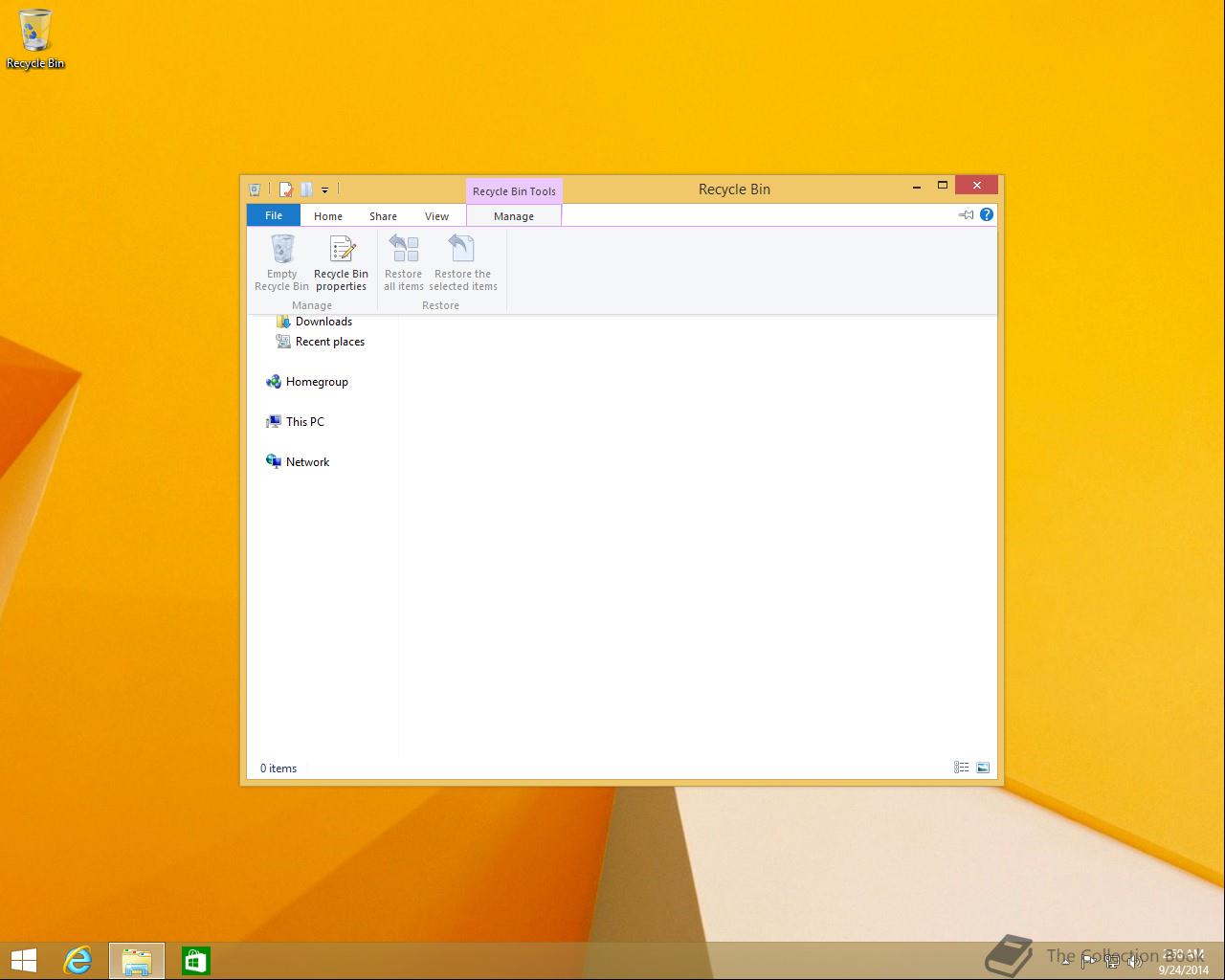Click the Recycle Bin properties ribbon button
The height and width of the screenshot is (980, 1225).
[341, 263]
